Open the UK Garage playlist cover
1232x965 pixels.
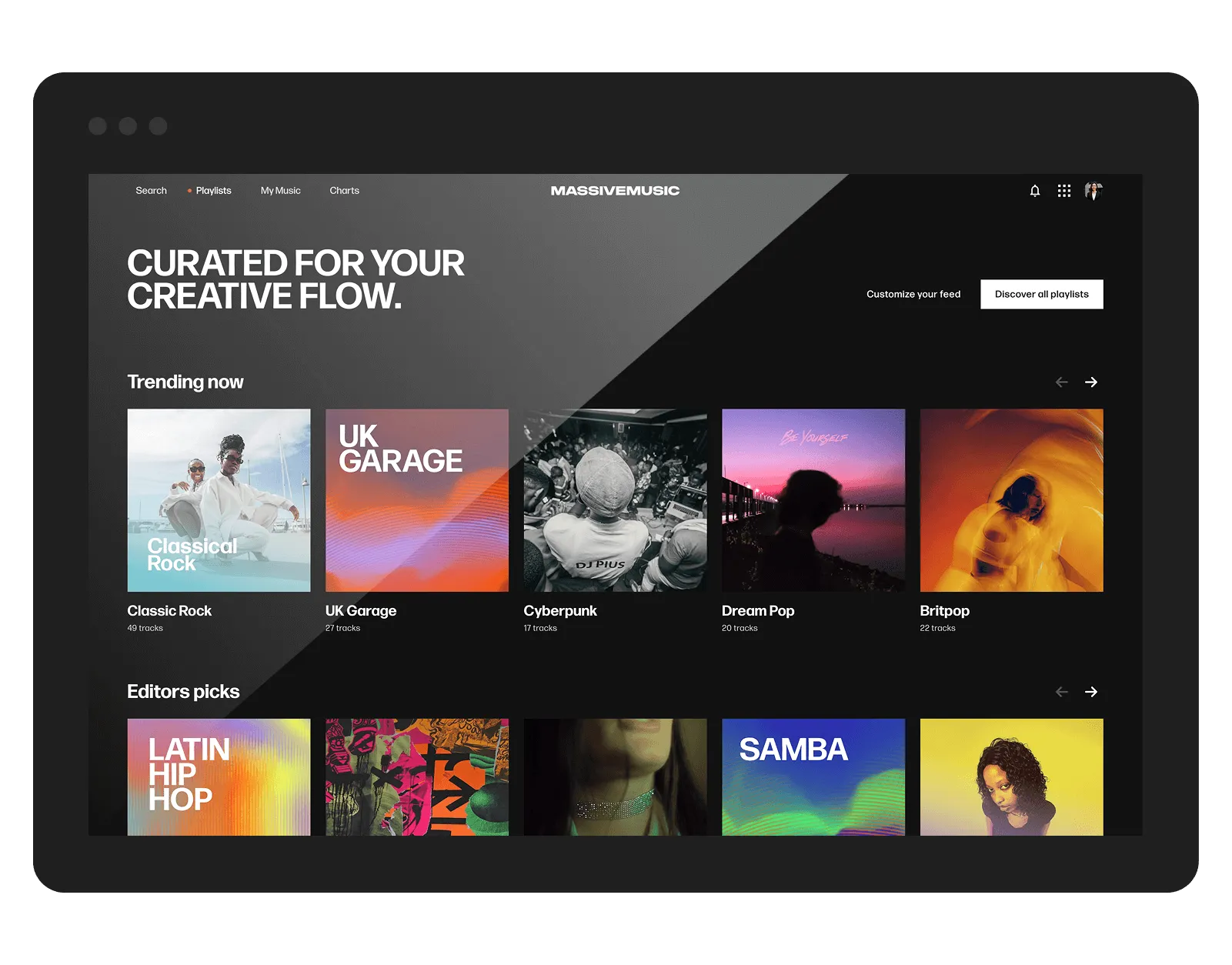tap(416, 500)
